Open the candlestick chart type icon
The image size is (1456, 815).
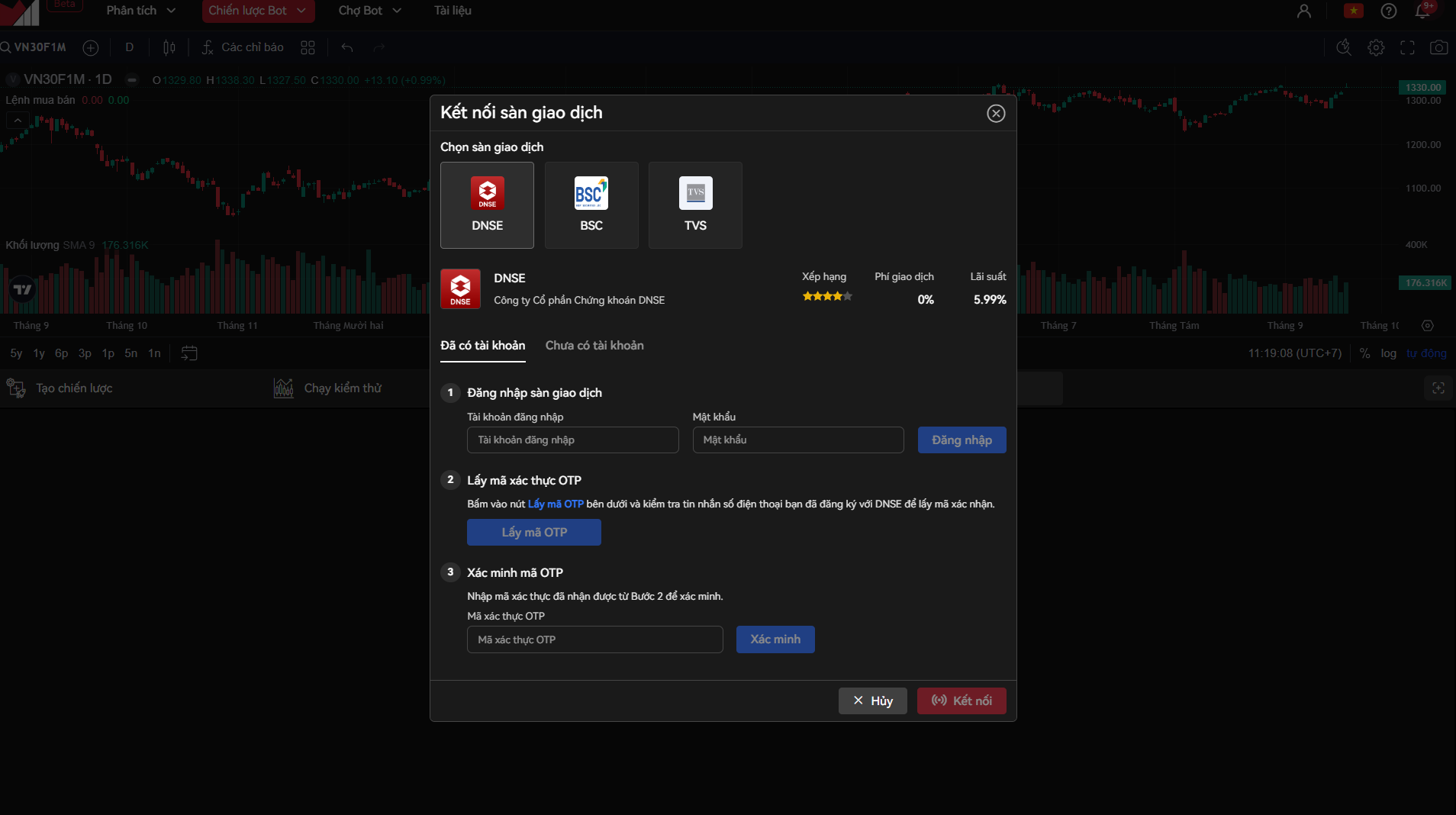(169, 48)
